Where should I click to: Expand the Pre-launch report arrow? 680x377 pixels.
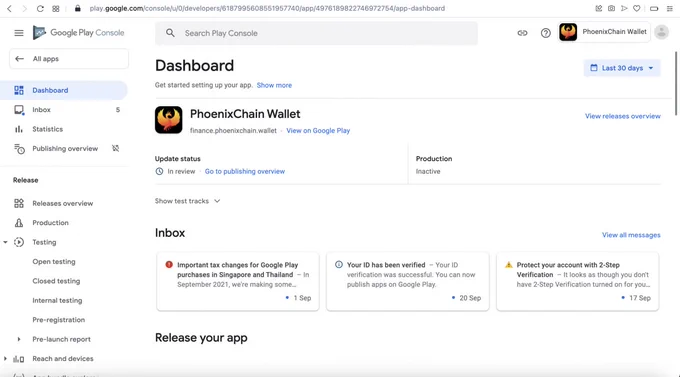(x=19, y=339)
